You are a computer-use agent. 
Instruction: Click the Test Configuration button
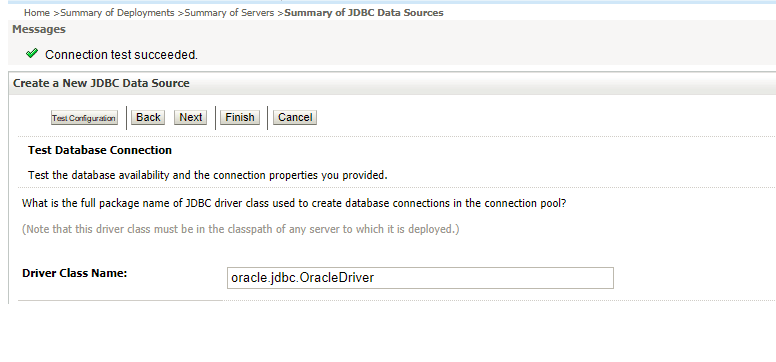click(x=84, y=118)
